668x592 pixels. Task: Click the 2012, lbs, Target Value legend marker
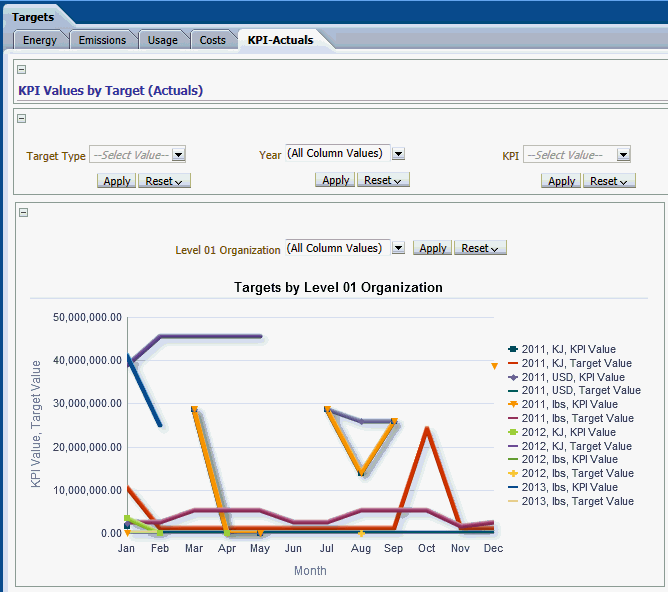(x=513, y=473)
